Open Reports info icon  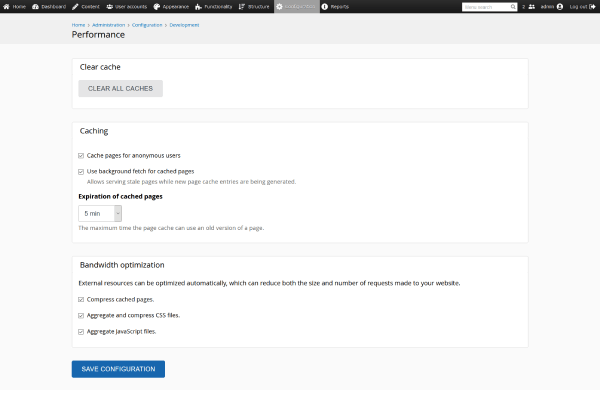tap(325, 6)
